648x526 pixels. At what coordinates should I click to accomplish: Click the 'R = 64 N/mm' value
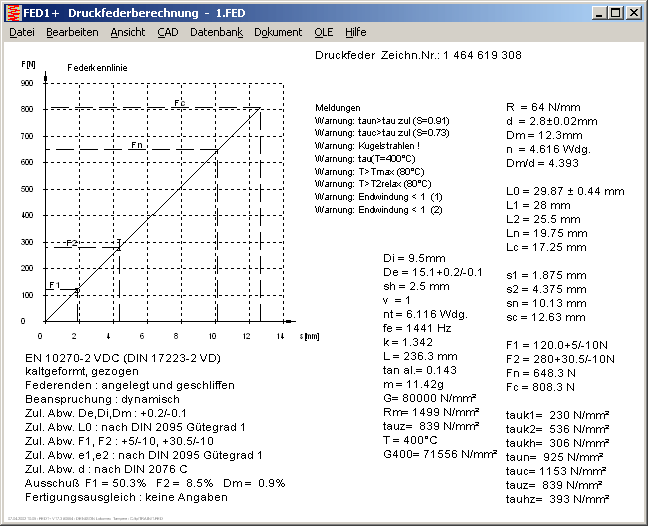[x=543, y=107]
